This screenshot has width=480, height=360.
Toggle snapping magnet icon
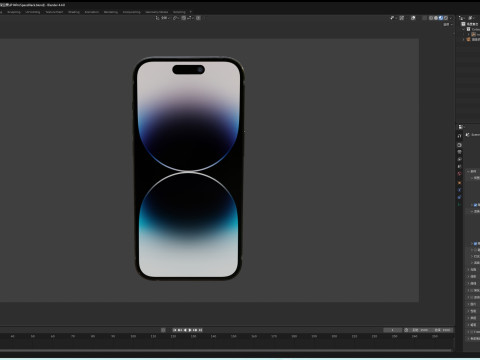click(x=184, y=18)
